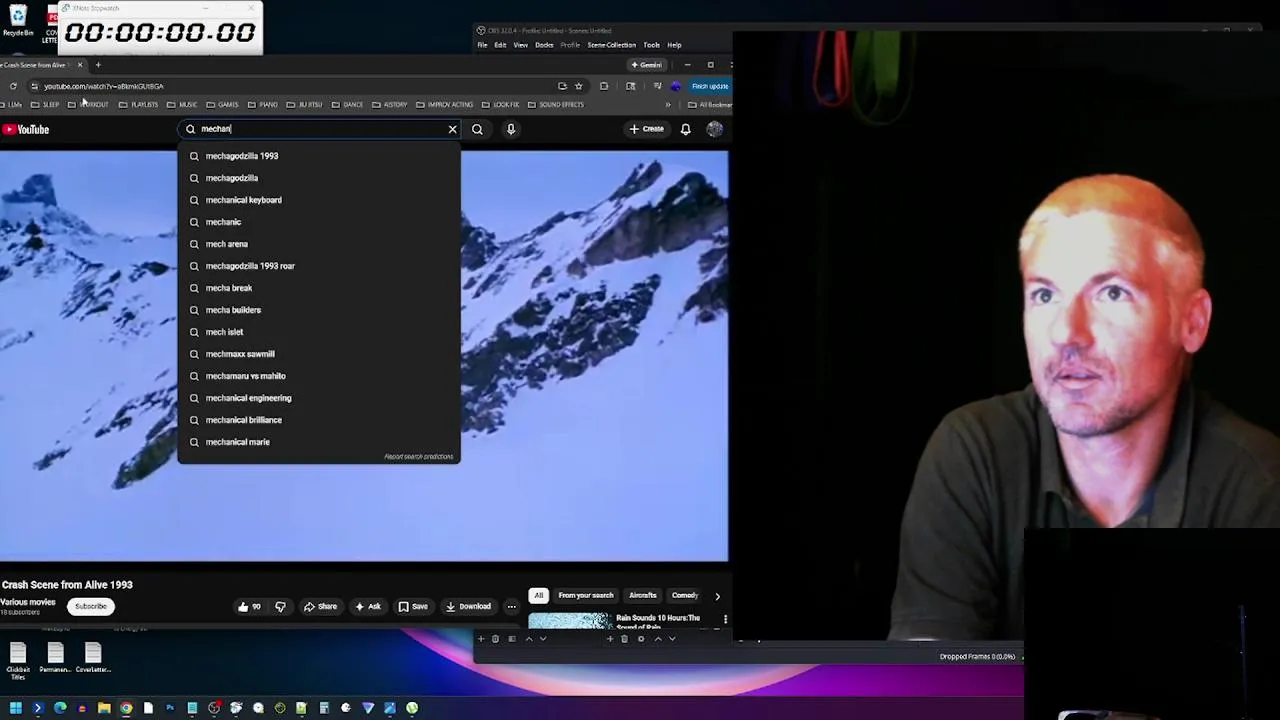This screenshot has width=1280, height=720.
Task: Click the YouTube logo
Action: tap(26, 129)
